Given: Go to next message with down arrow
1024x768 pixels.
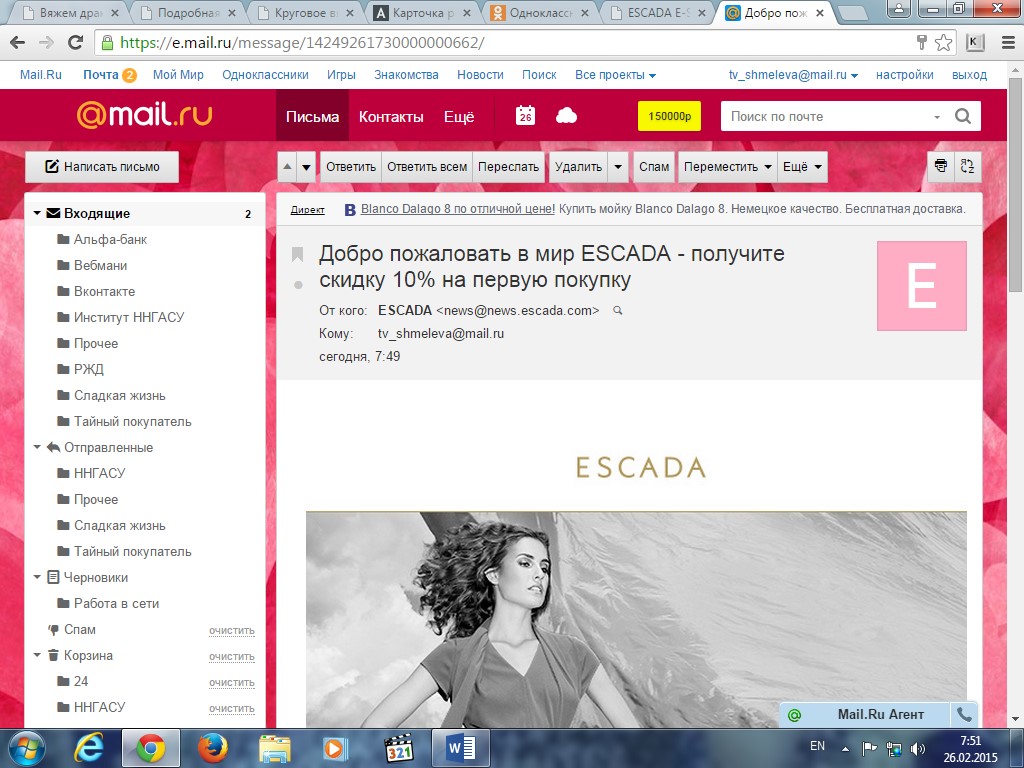Looking at the screenshot, I should pyautogui.click(x=306, y=167).
